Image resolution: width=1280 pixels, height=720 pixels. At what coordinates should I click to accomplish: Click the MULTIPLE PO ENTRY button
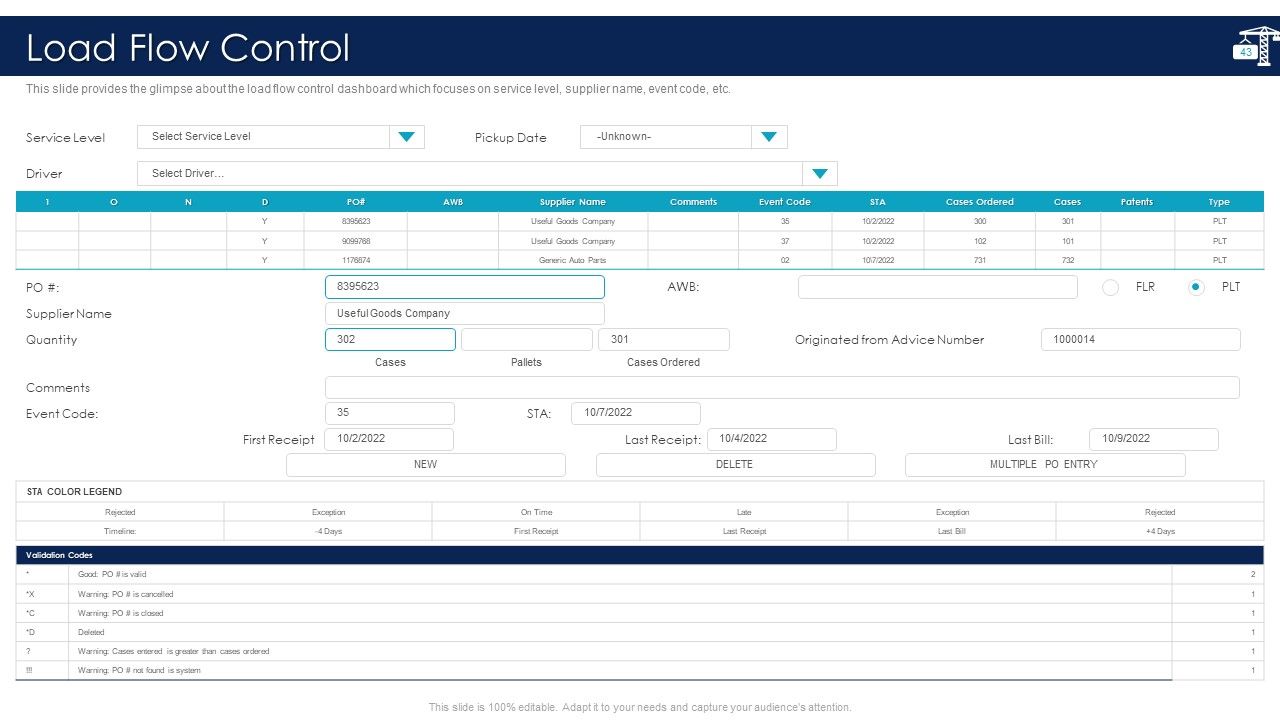(1045, 465)
